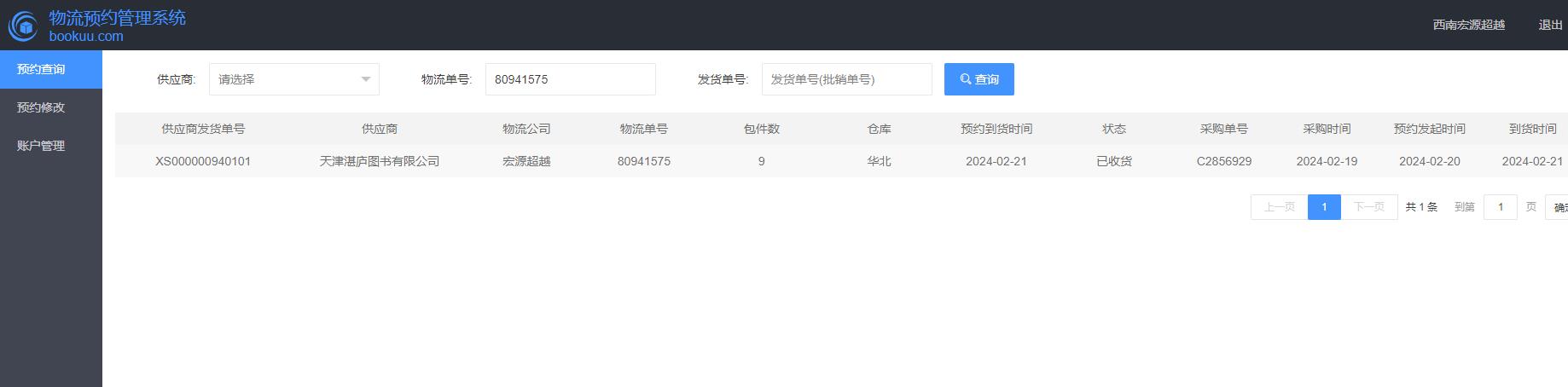Click the magnifier 查询 search button

979,79
